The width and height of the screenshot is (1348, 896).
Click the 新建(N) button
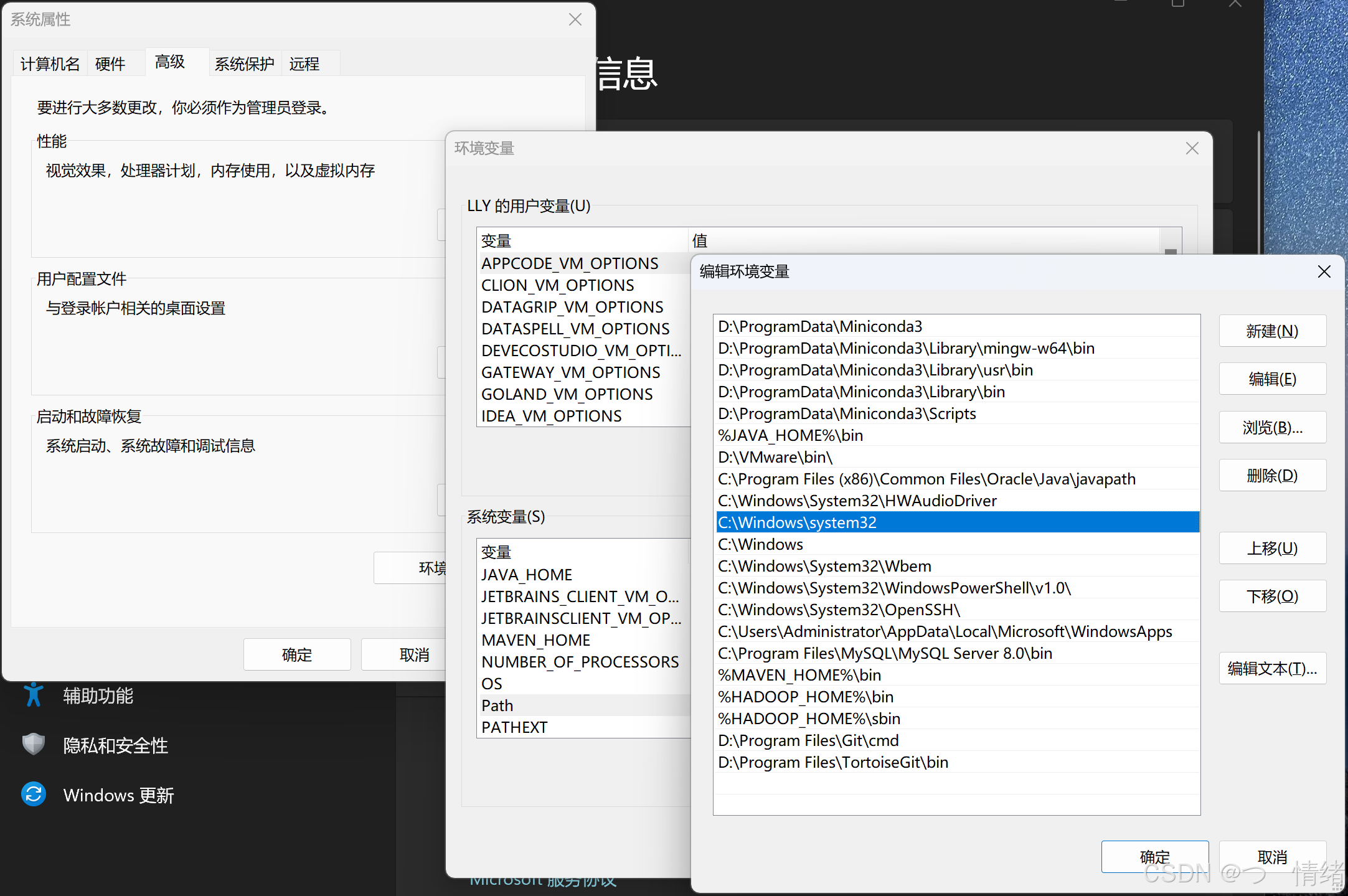(x=1271, y=331)
